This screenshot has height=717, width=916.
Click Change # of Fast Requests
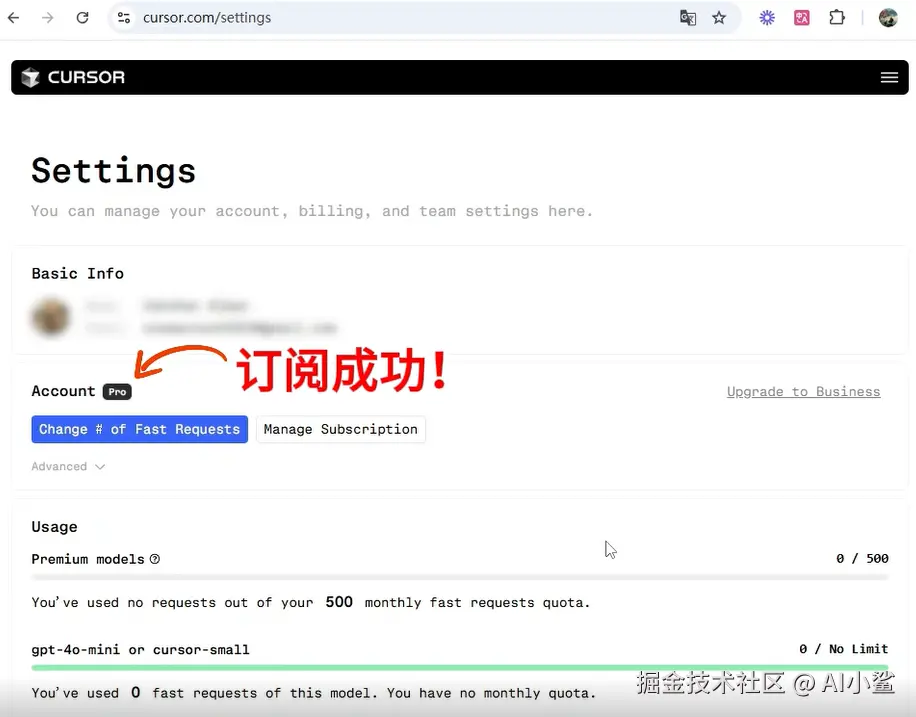click(x=140, y=429)
